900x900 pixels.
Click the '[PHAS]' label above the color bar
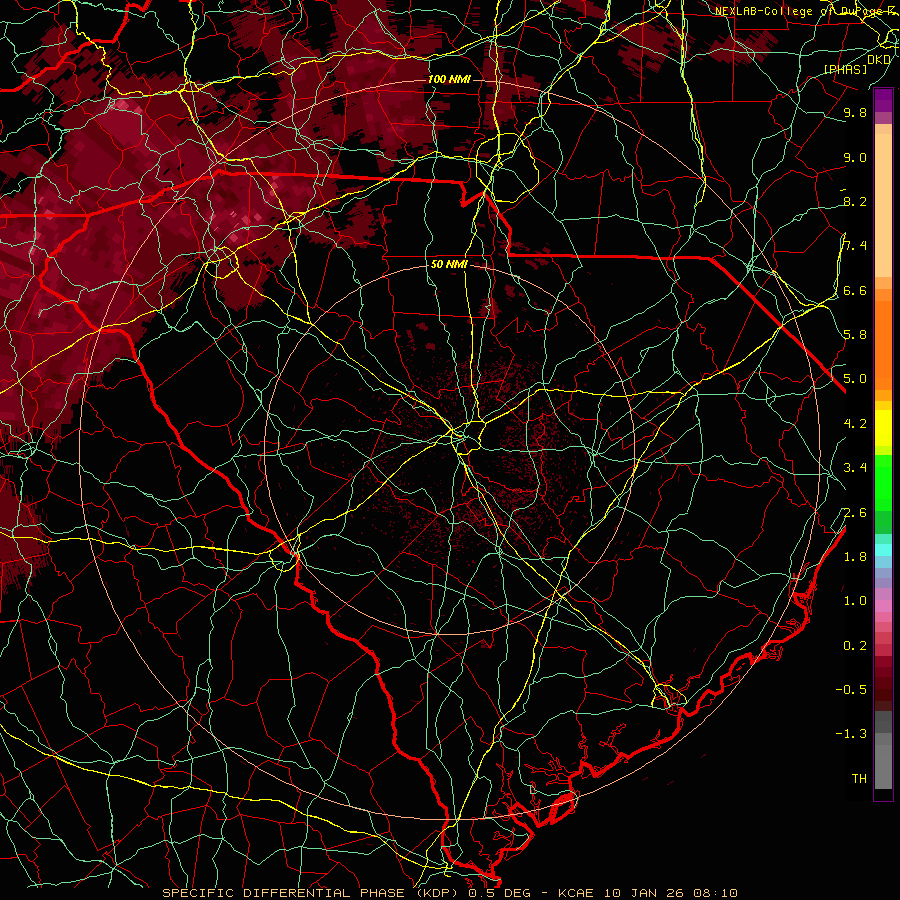tap(845, 70)
